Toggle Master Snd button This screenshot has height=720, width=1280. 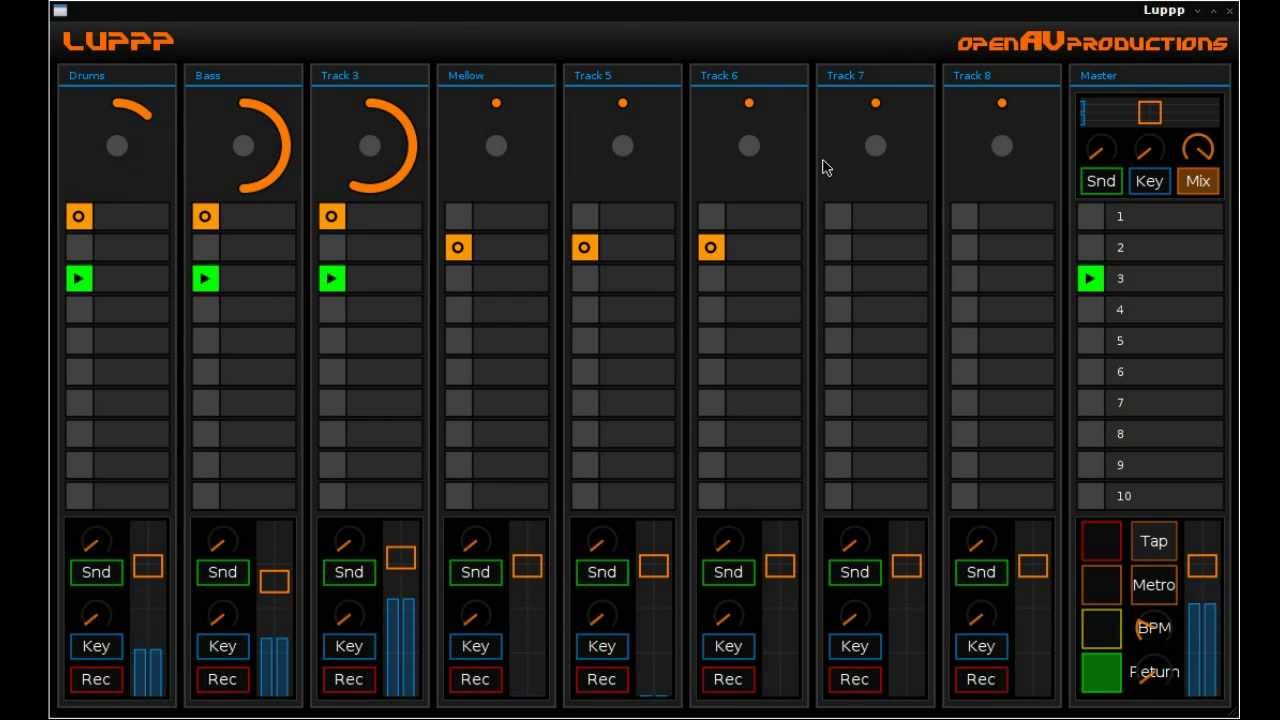point(1101,181)
